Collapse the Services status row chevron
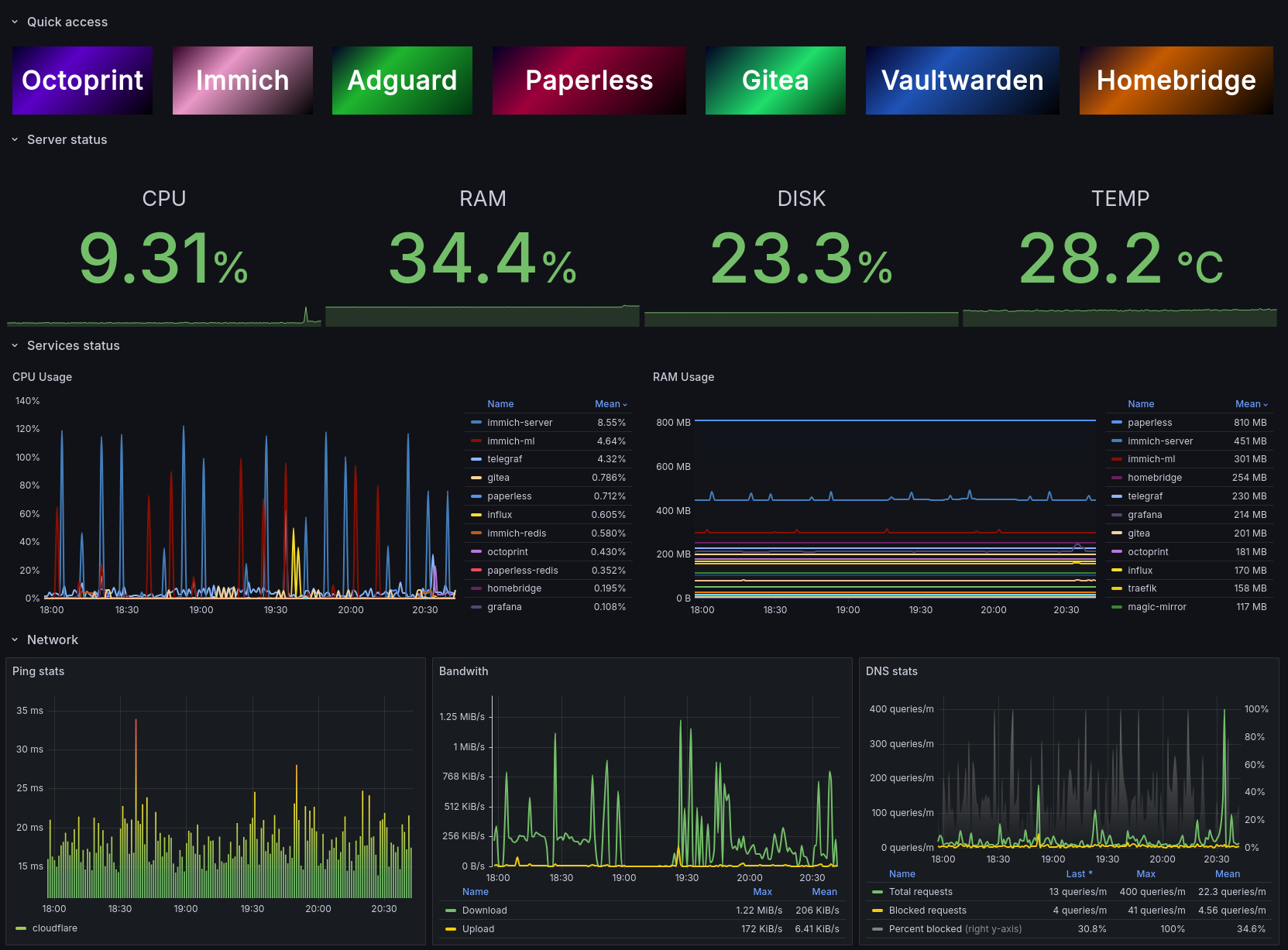The width and height of the screenshot is (1288, 950). [x=15, y=346]
